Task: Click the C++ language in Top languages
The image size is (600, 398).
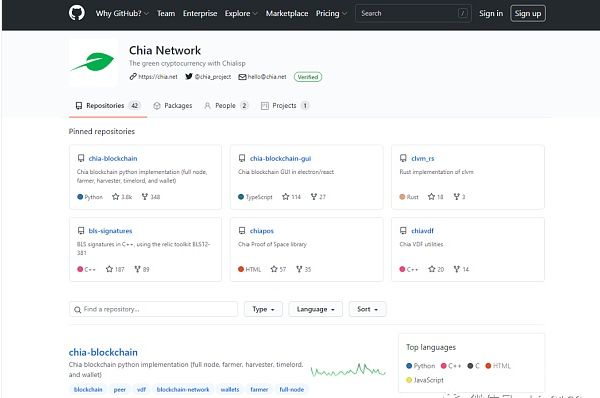Action: [451, 366]
